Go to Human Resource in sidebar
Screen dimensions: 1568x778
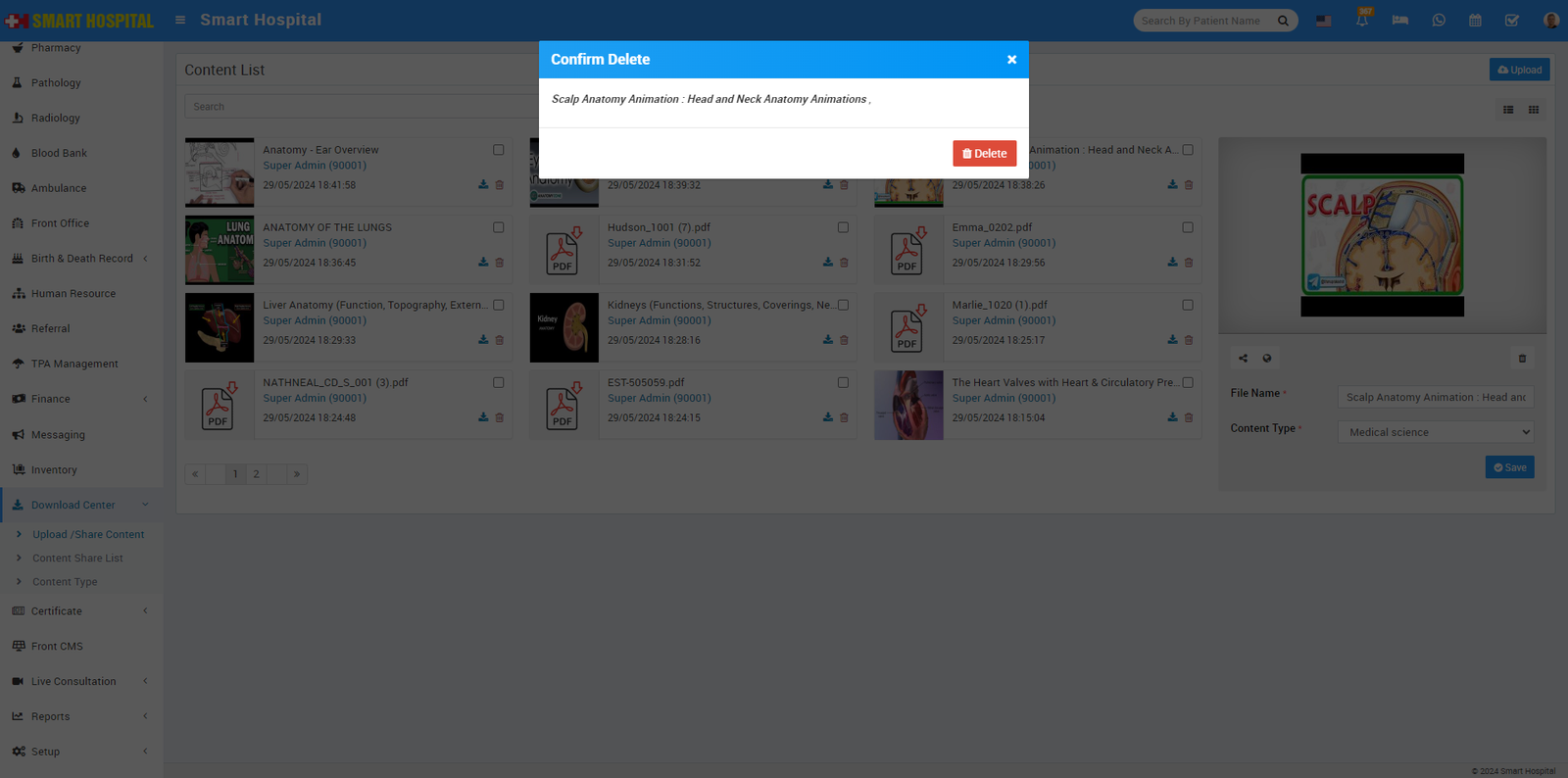tap(73, 294)
